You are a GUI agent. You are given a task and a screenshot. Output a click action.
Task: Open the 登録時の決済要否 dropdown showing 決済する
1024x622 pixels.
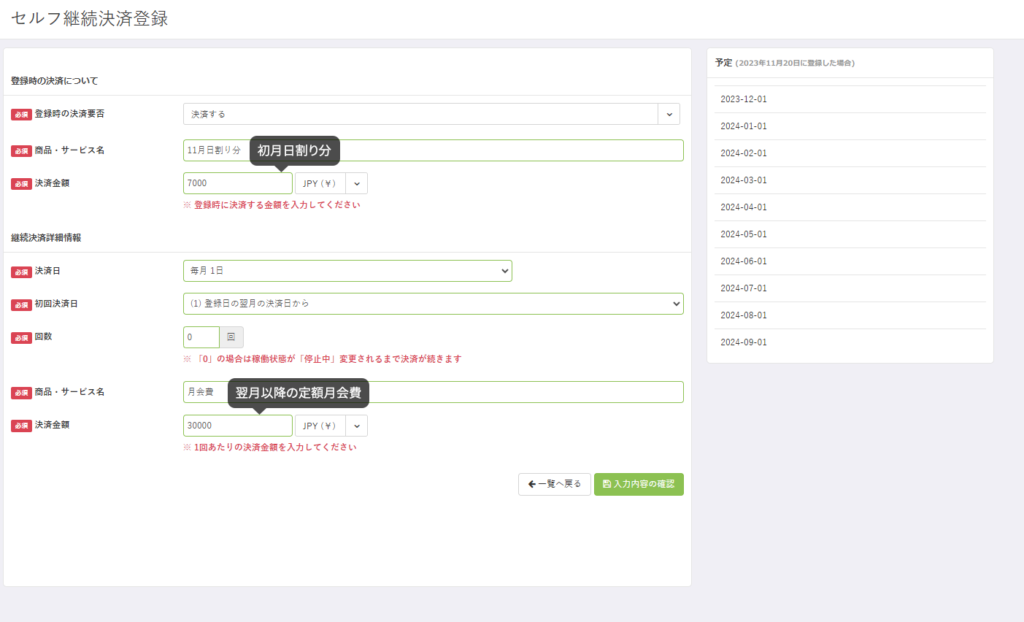[420, 114]
